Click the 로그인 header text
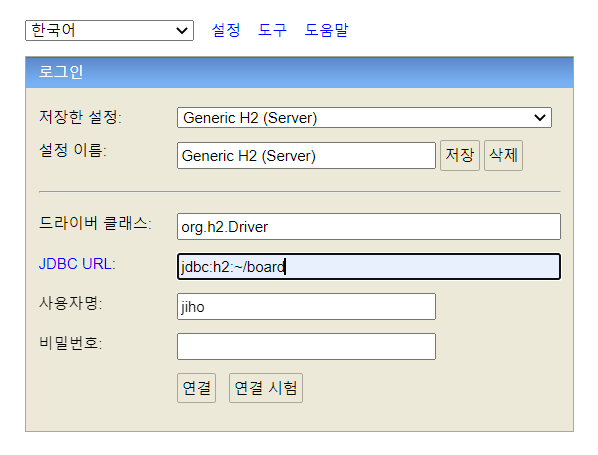Viewport: 598px width, 455px height. coord(61,72)
